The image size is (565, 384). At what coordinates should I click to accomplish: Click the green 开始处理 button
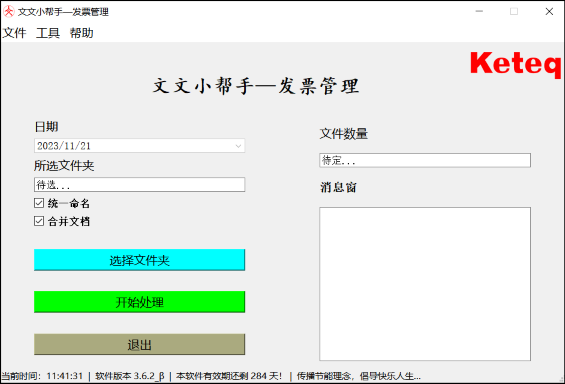coord(139,302)
